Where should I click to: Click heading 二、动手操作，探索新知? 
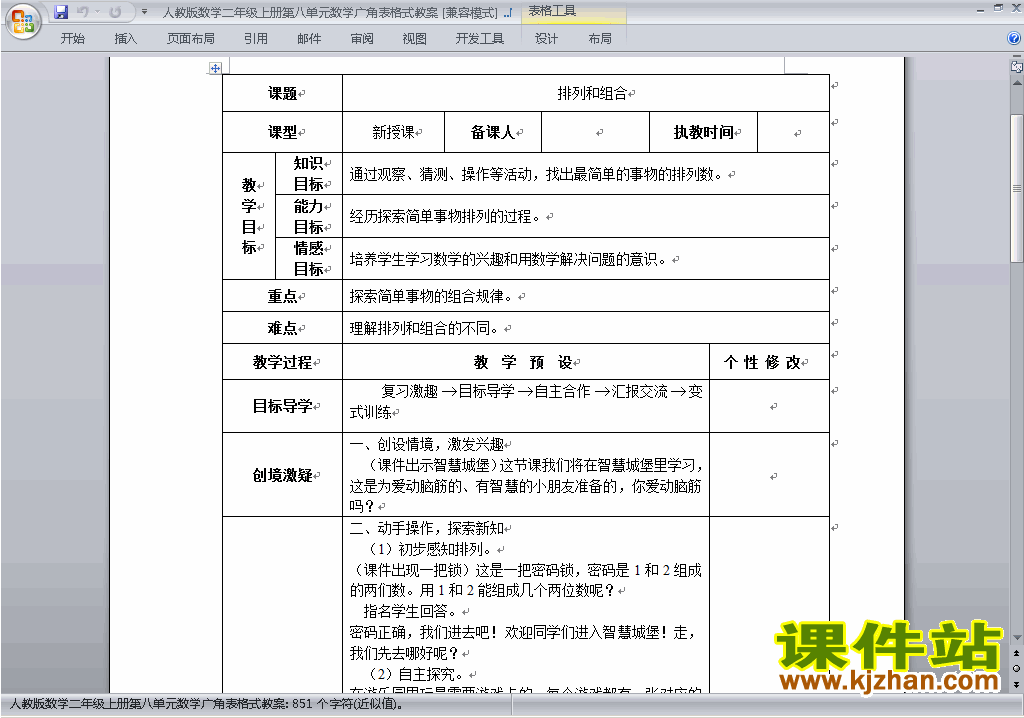click(x=427, y=528)
